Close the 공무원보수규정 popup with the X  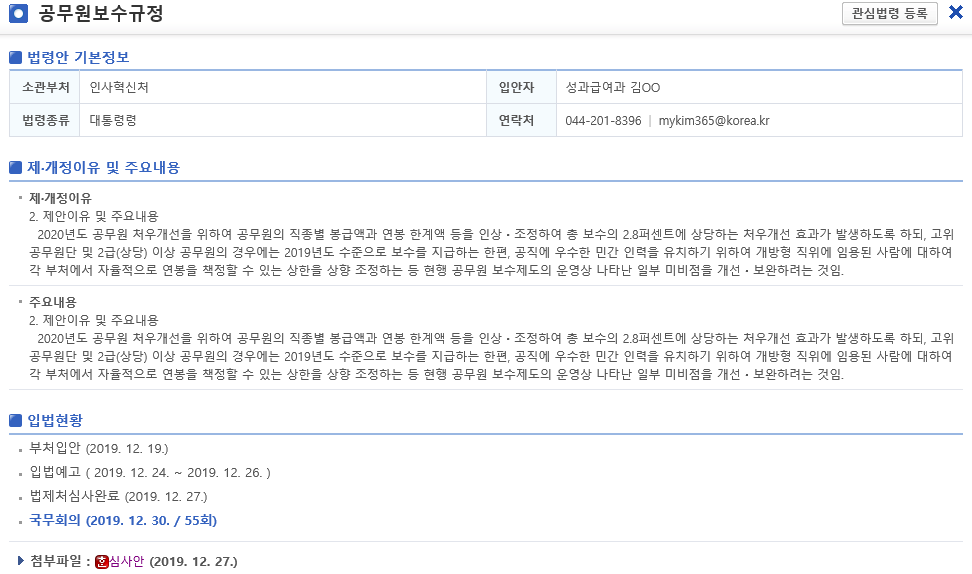coord(956,12)
